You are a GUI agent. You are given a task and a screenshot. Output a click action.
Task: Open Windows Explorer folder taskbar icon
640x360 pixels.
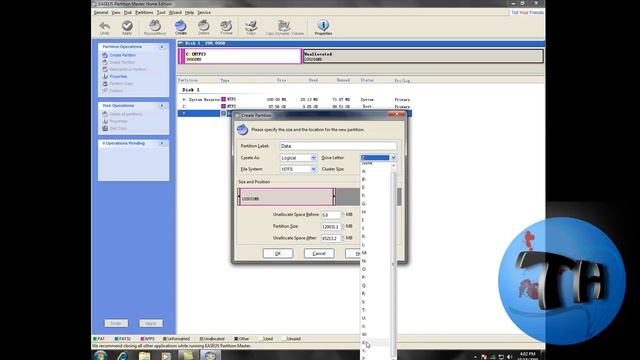(144, 356)
